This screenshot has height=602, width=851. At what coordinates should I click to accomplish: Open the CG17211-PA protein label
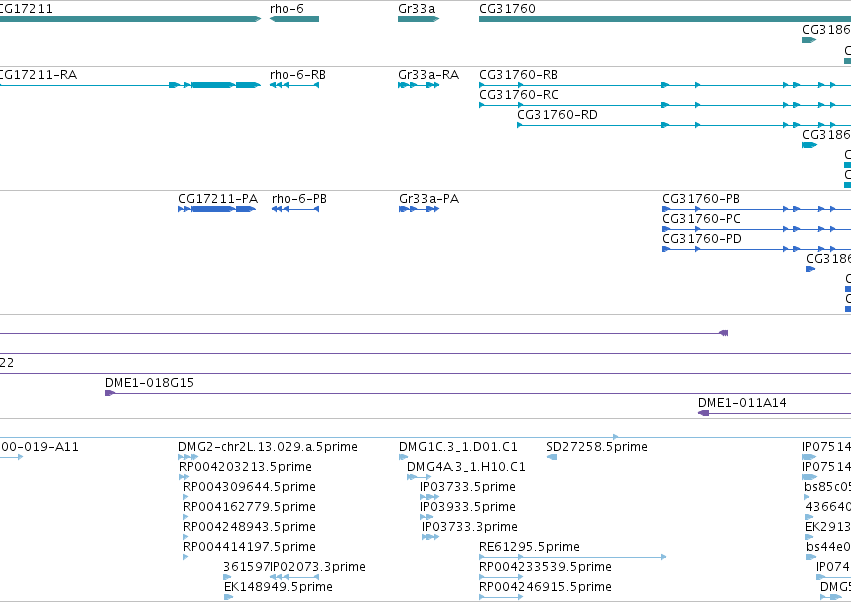[x=218, y=199]
